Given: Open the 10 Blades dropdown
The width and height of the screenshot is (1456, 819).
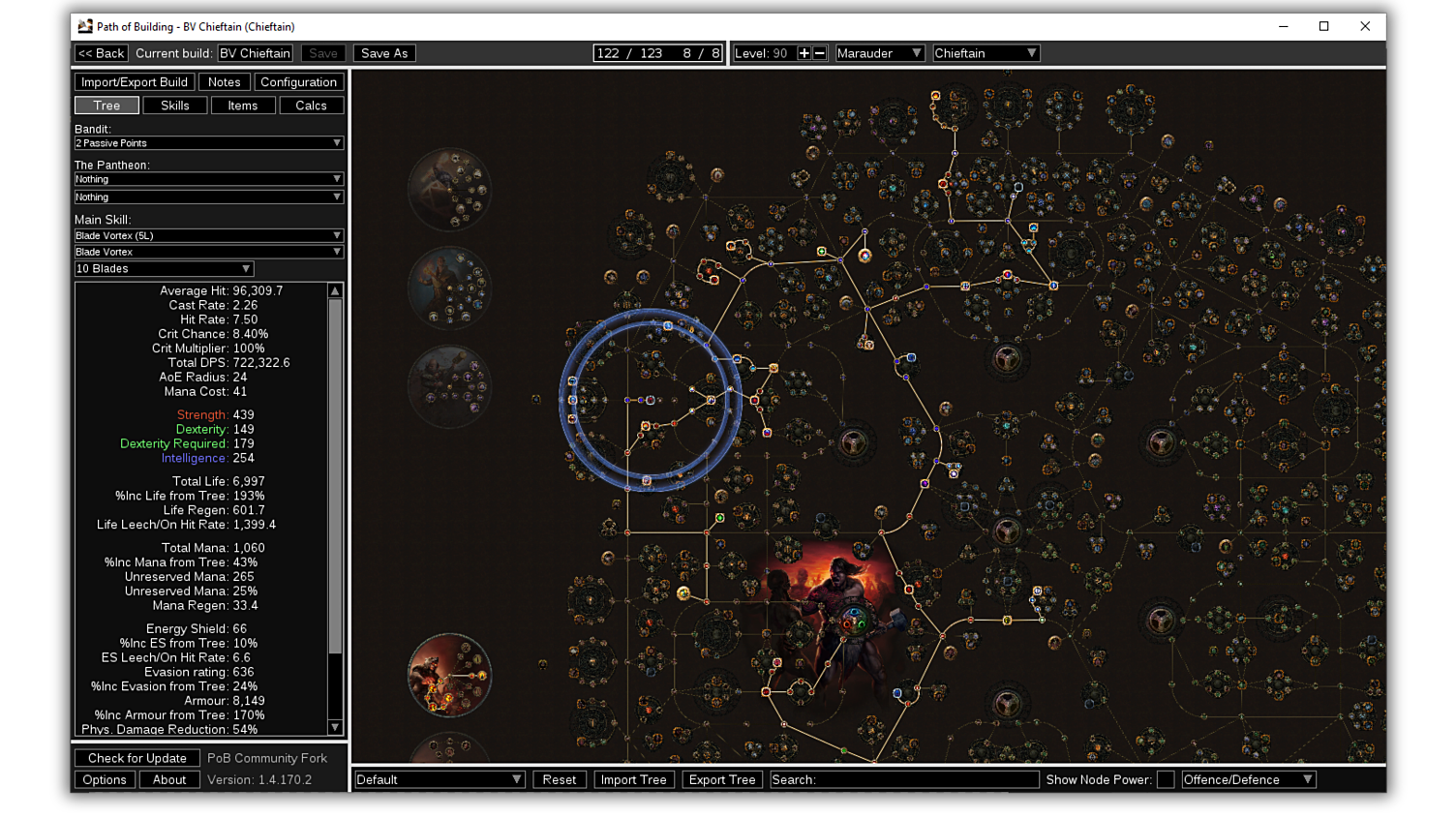Looking at the screenshot, I should point(164,269).
